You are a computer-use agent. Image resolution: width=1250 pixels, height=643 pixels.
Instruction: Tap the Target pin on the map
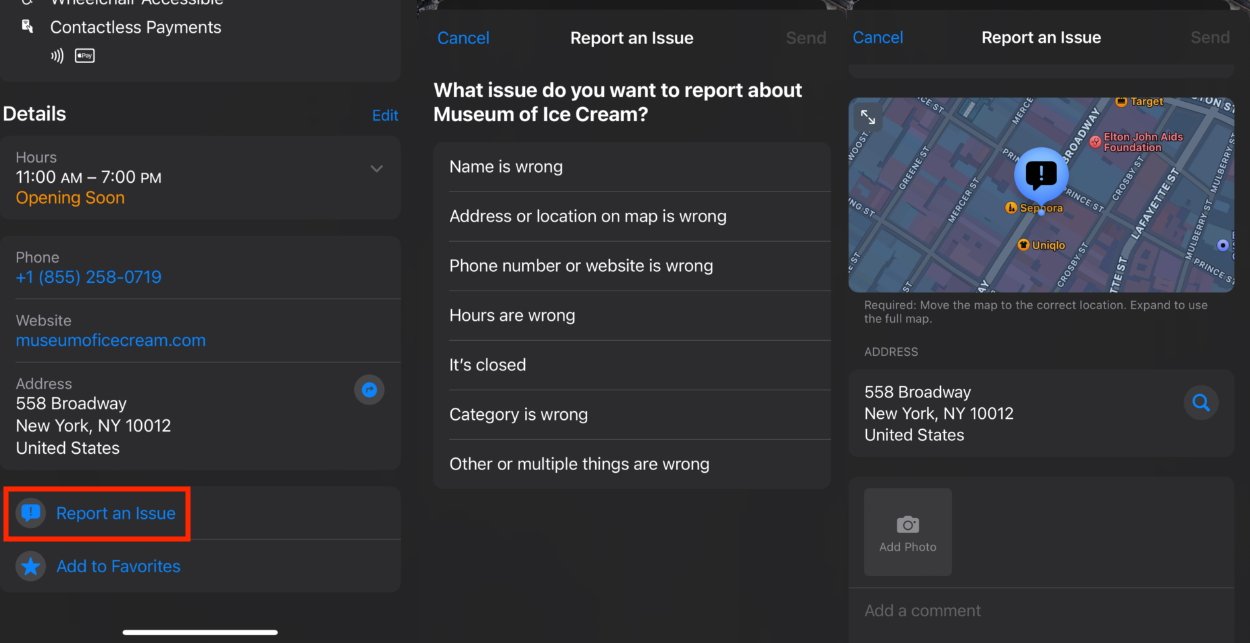tap(1122, 100)
